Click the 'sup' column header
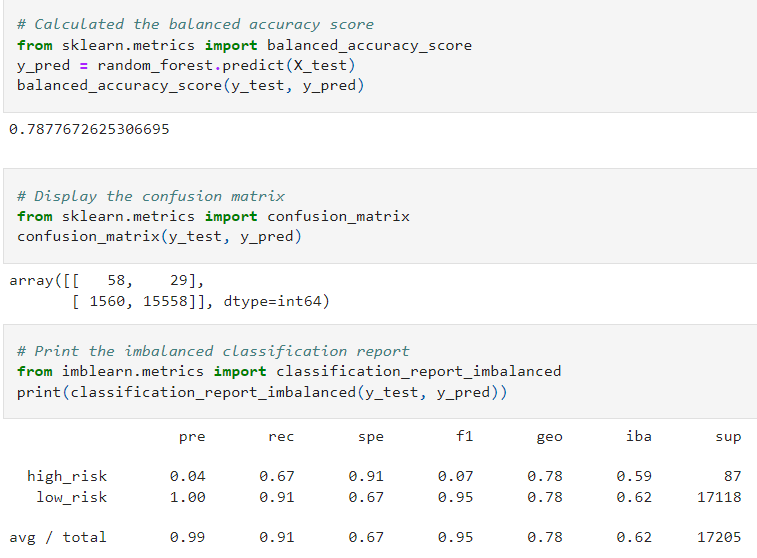 coord(728,437)
